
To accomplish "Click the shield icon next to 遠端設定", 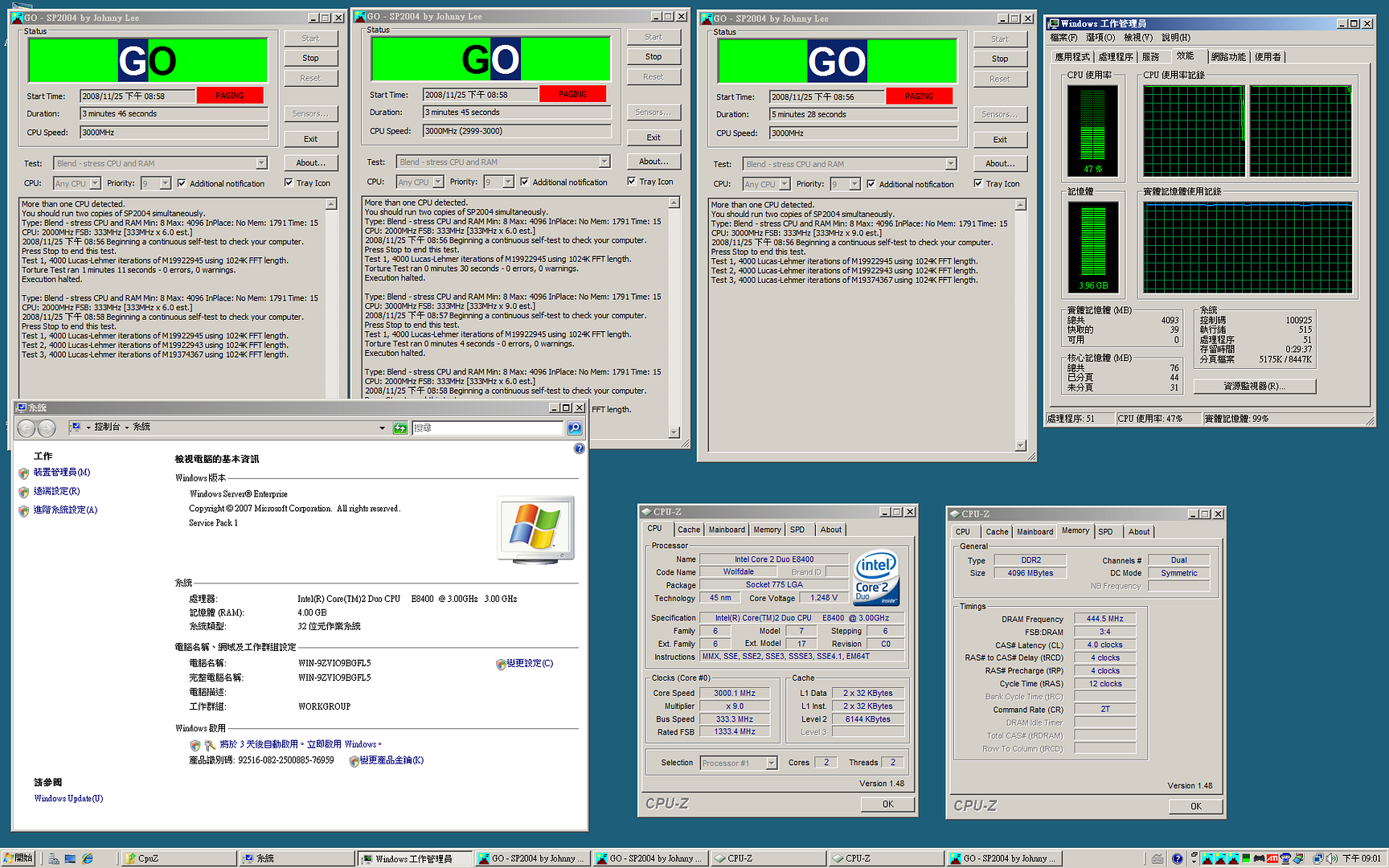I will (x=24, y=492).
